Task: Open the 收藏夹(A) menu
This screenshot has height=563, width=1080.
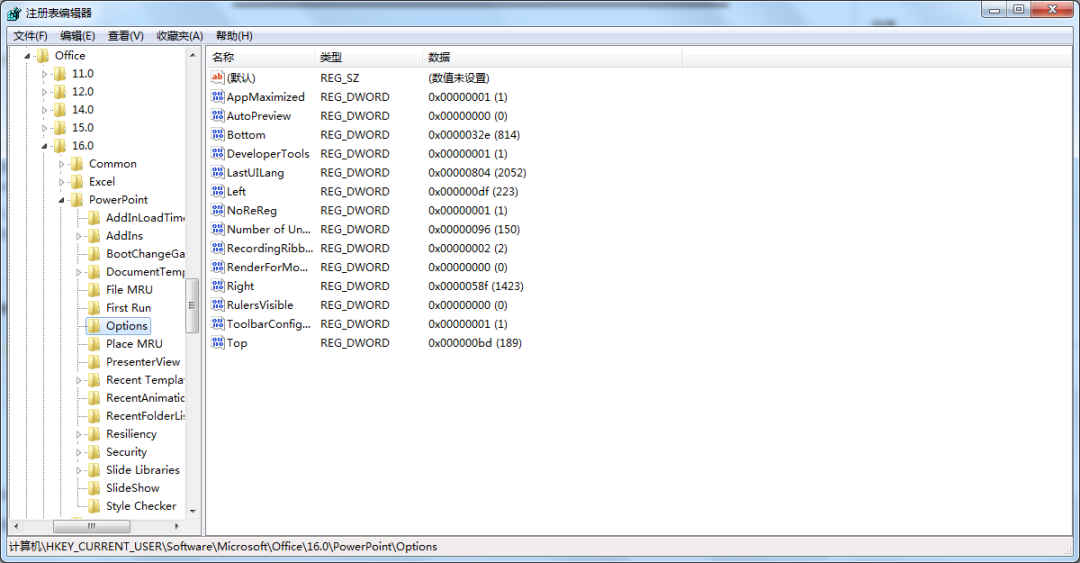Action: click(180, 36)
